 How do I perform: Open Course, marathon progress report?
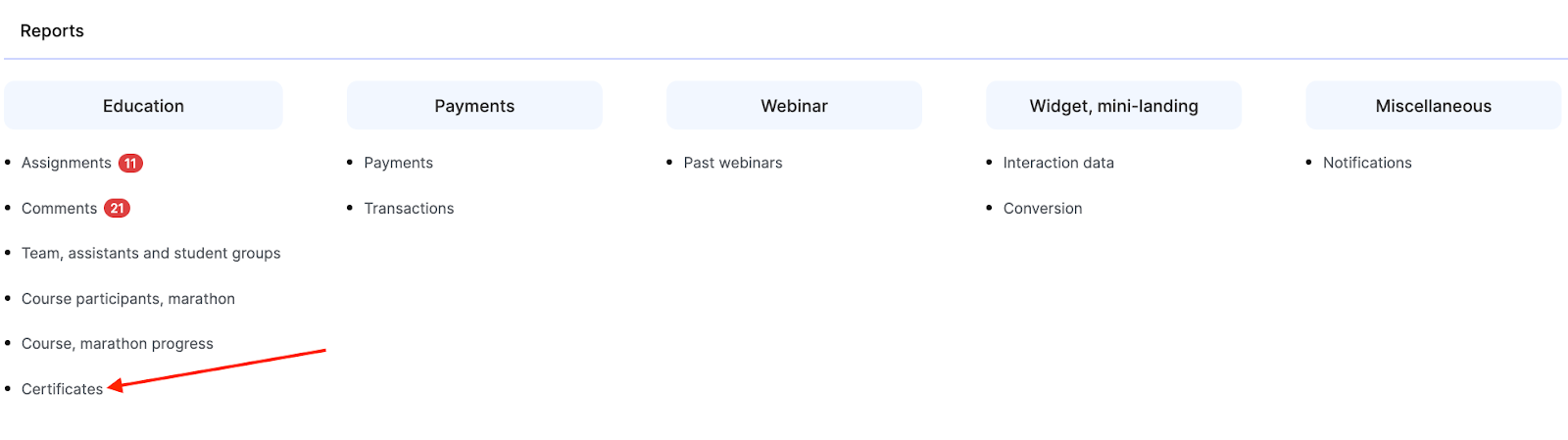click(x=118, y=344)
